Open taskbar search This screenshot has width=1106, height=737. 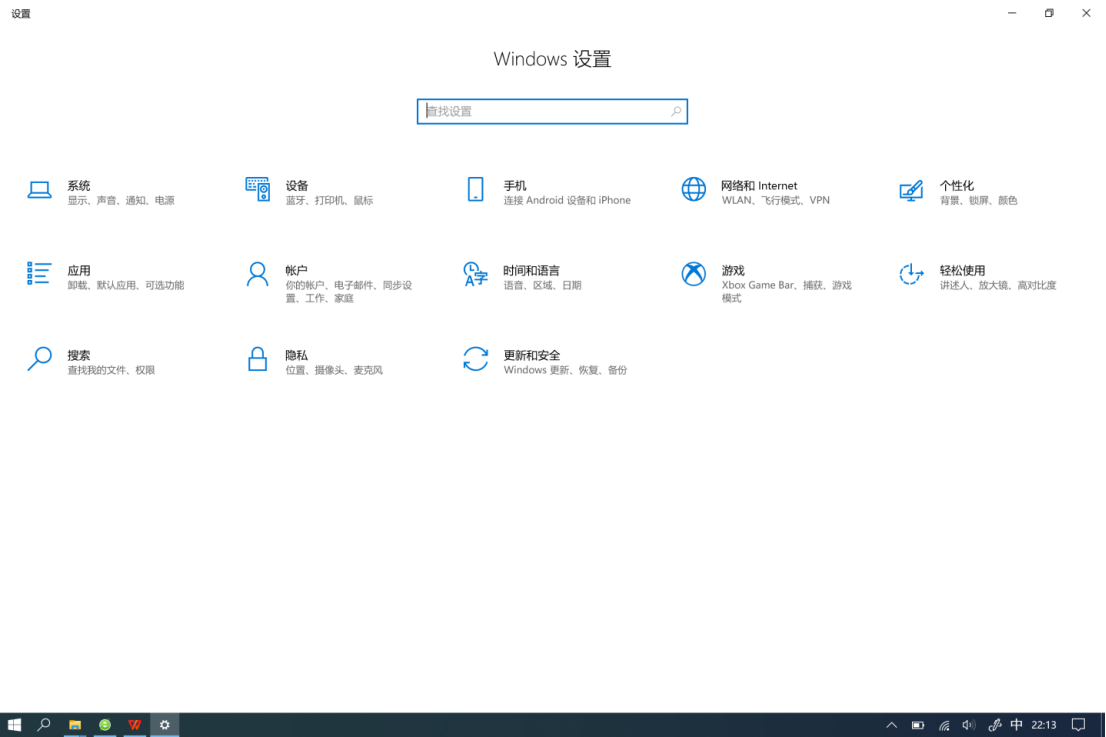coord(44,724)
